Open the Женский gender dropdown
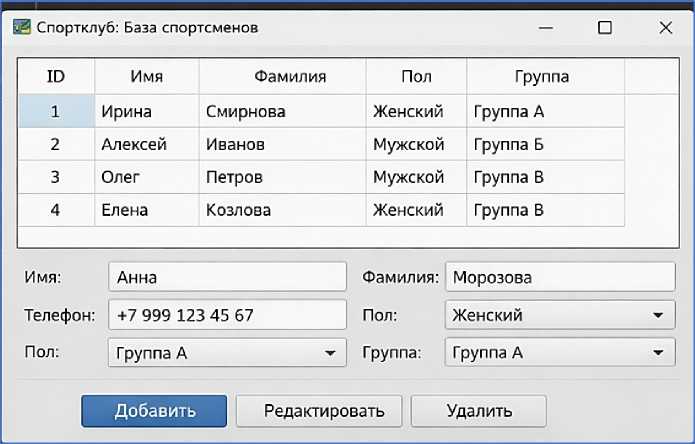The width and height of the screenshot is (695, 444). (x=560, y=315)
